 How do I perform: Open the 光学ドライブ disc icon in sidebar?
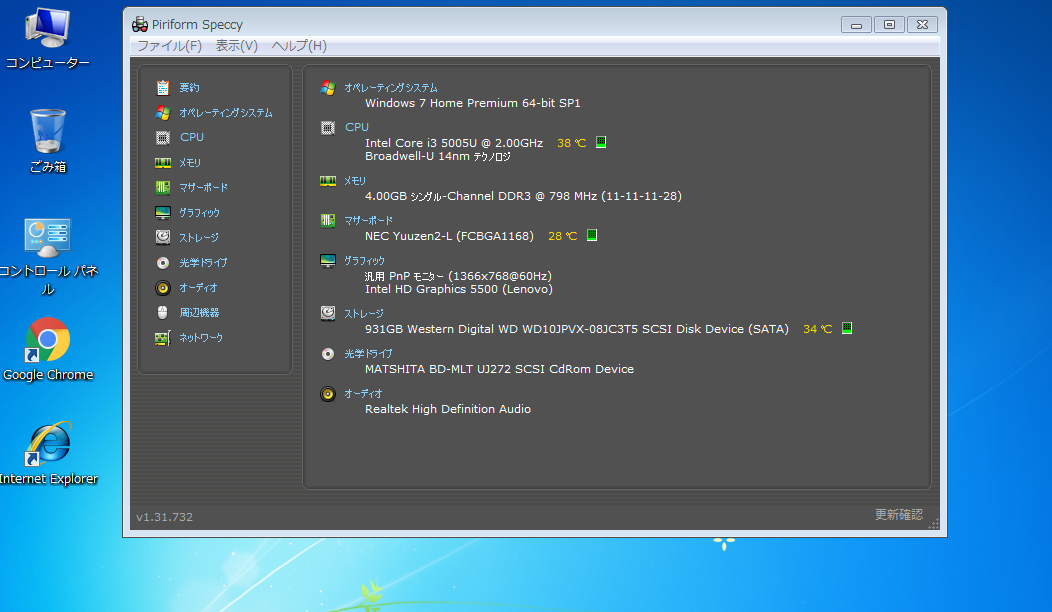(162, 262)
